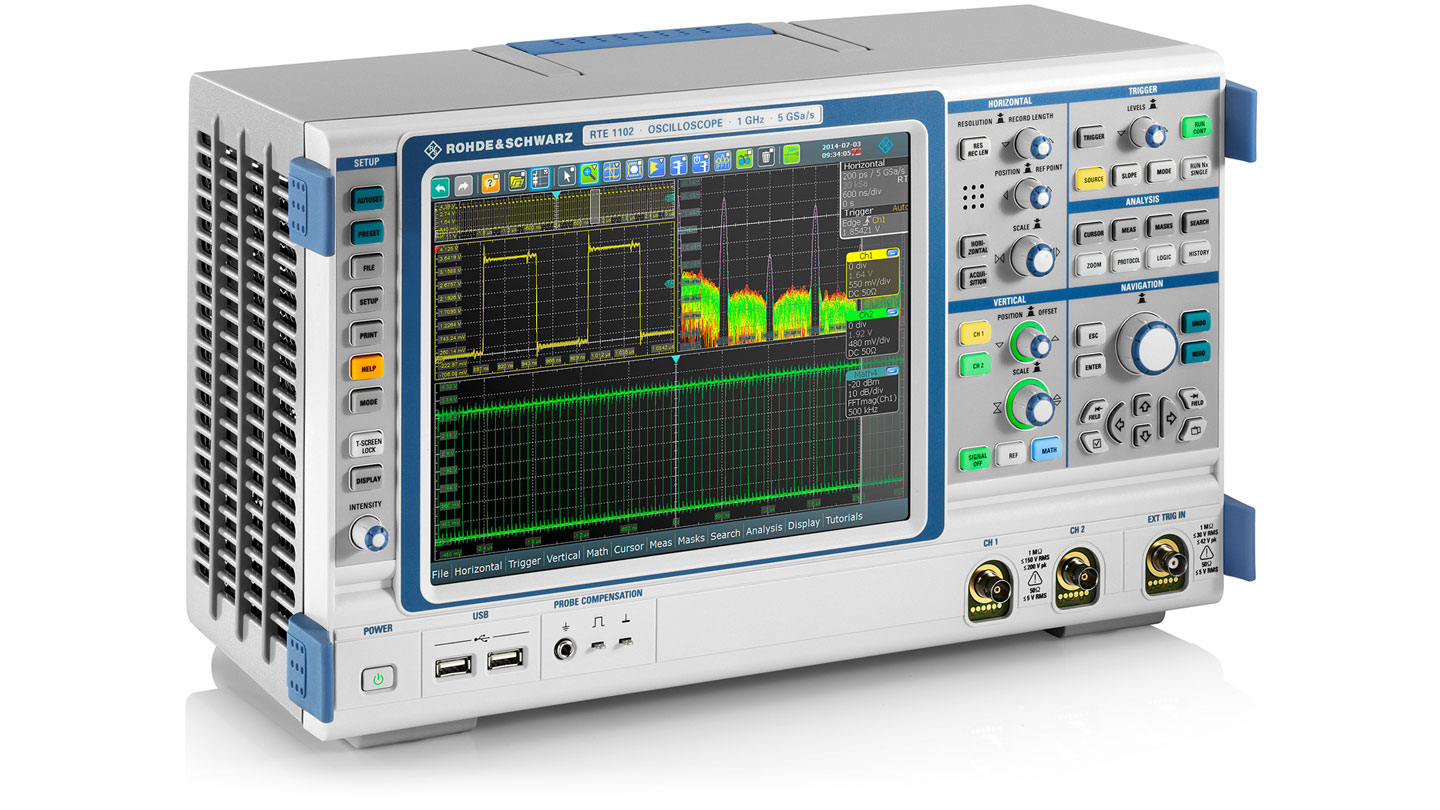This screenshot has width=1440, height=810.
Task: Open the yellow folder load icon
Action: point(517,180)
